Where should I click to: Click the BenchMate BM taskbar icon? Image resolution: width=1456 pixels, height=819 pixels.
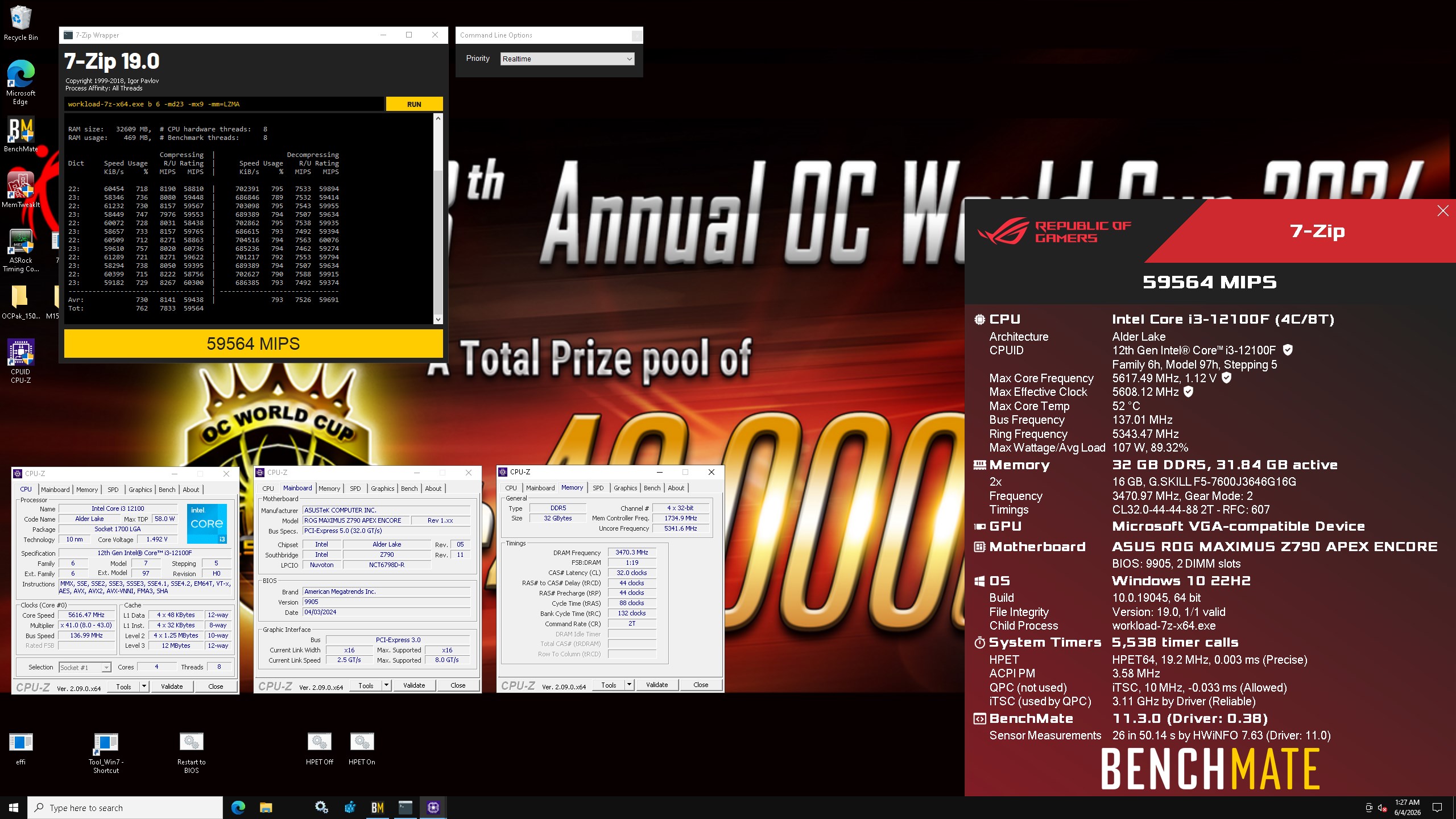(x=377, y=808)
